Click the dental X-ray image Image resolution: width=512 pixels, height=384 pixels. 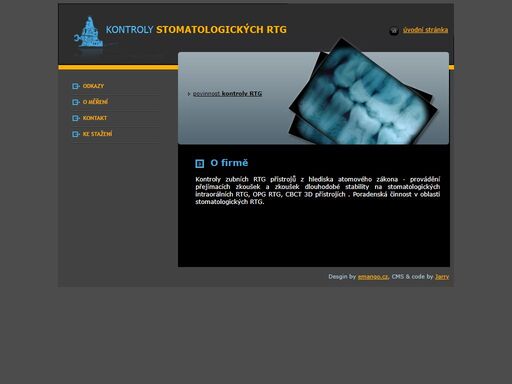pos(363,93)
